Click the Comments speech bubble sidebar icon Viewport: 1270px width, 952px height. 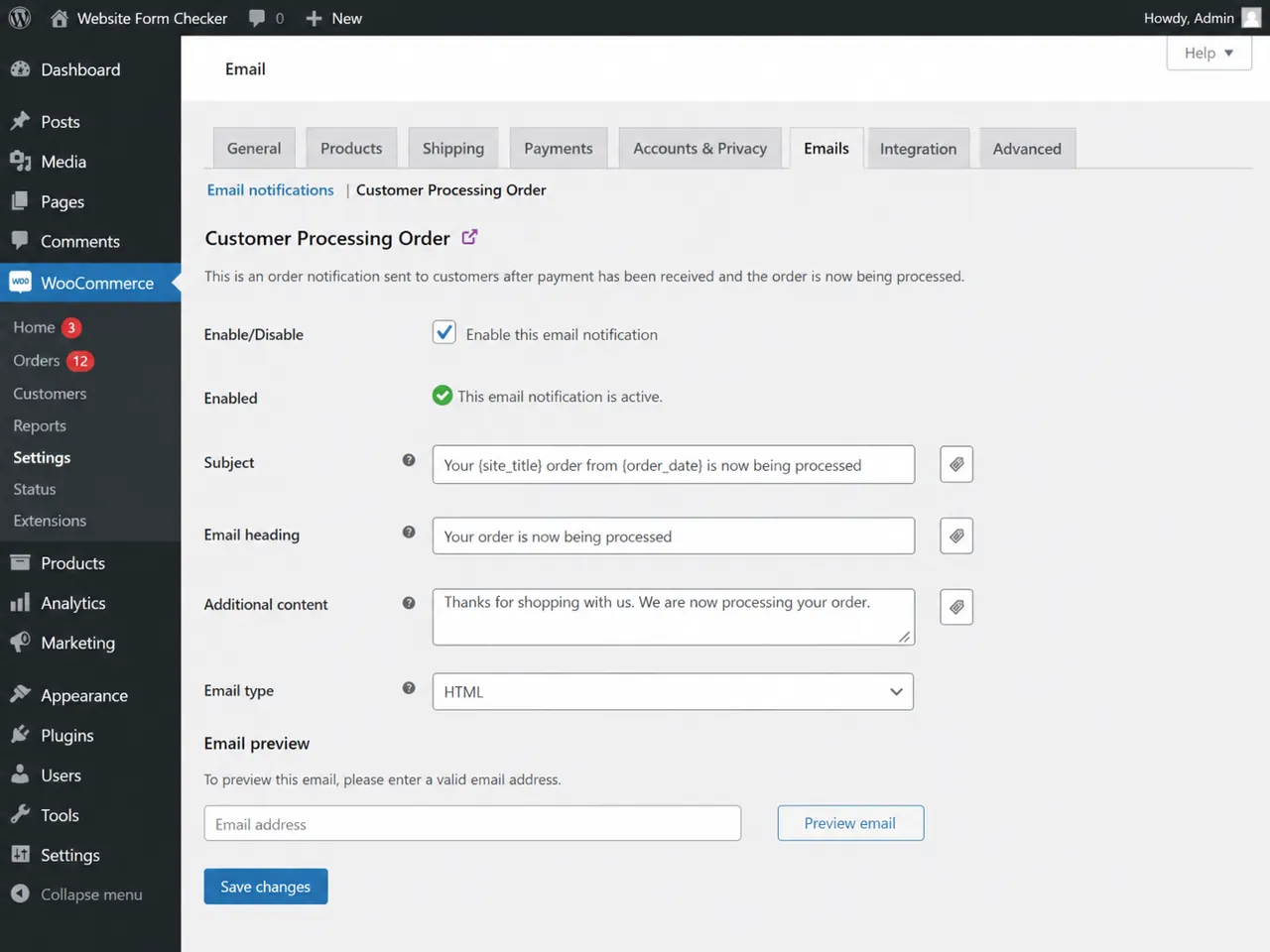pos(20,240)
